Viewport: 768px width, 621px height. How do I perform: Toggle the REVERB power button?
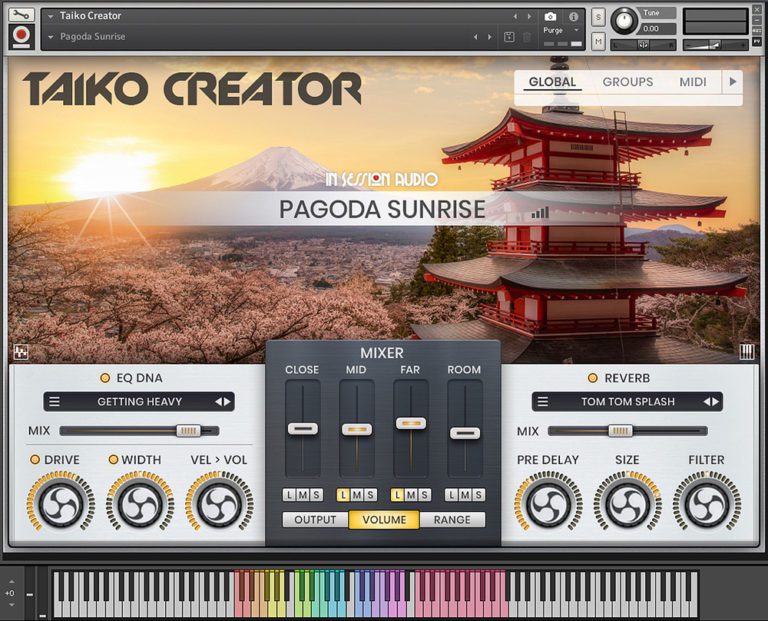(593, 378)
